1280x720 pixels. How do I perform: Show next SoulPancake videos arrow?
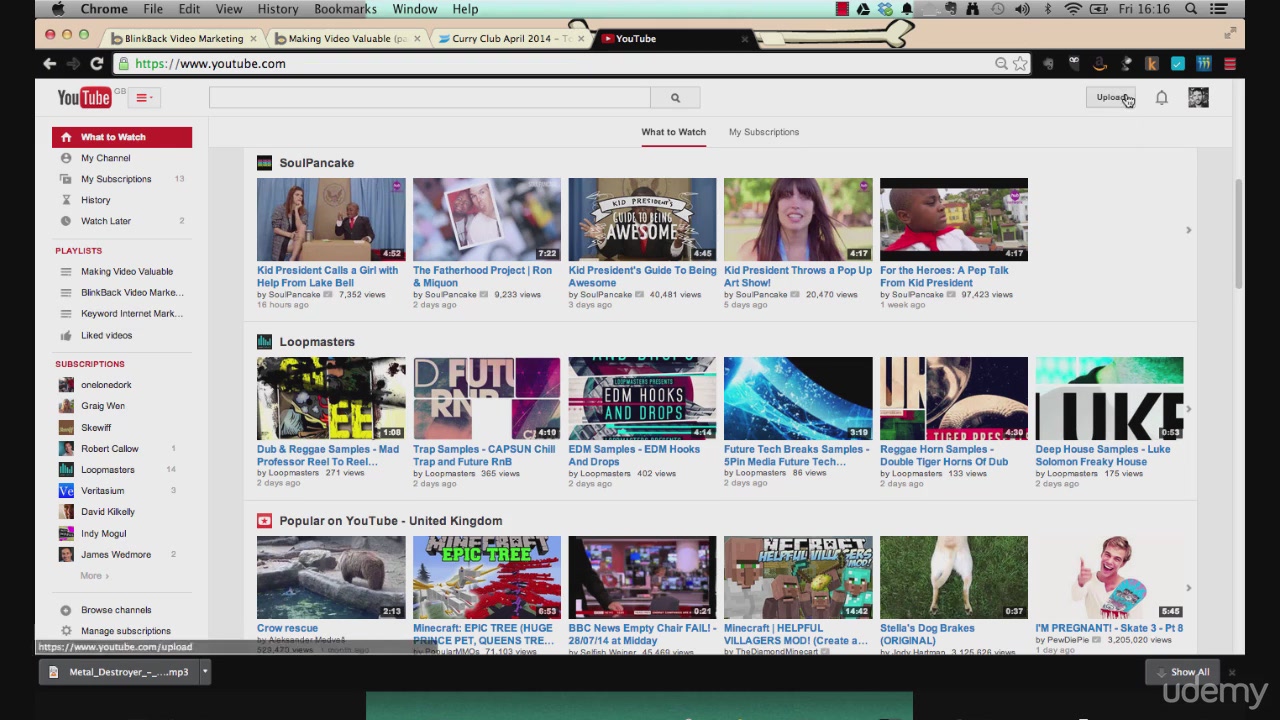pos(1188,230)
